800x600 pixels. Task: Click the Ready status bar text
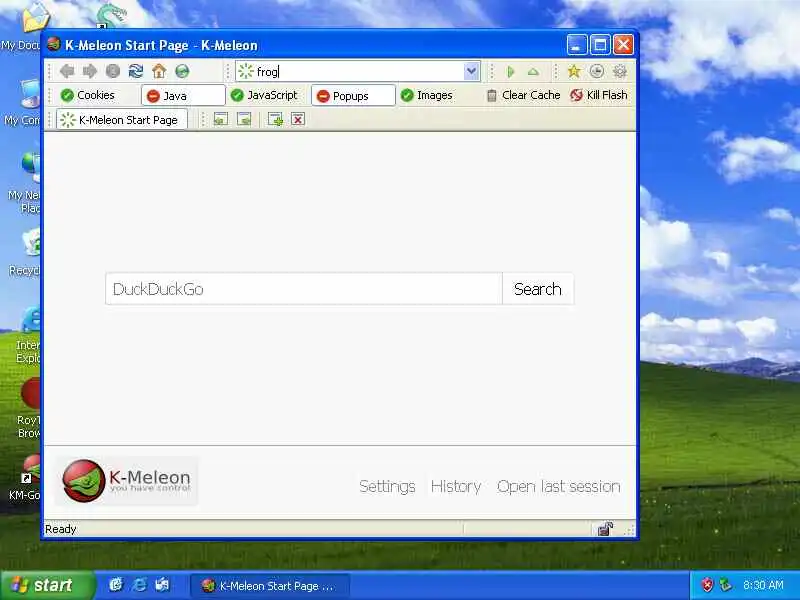tap(60, 529)
